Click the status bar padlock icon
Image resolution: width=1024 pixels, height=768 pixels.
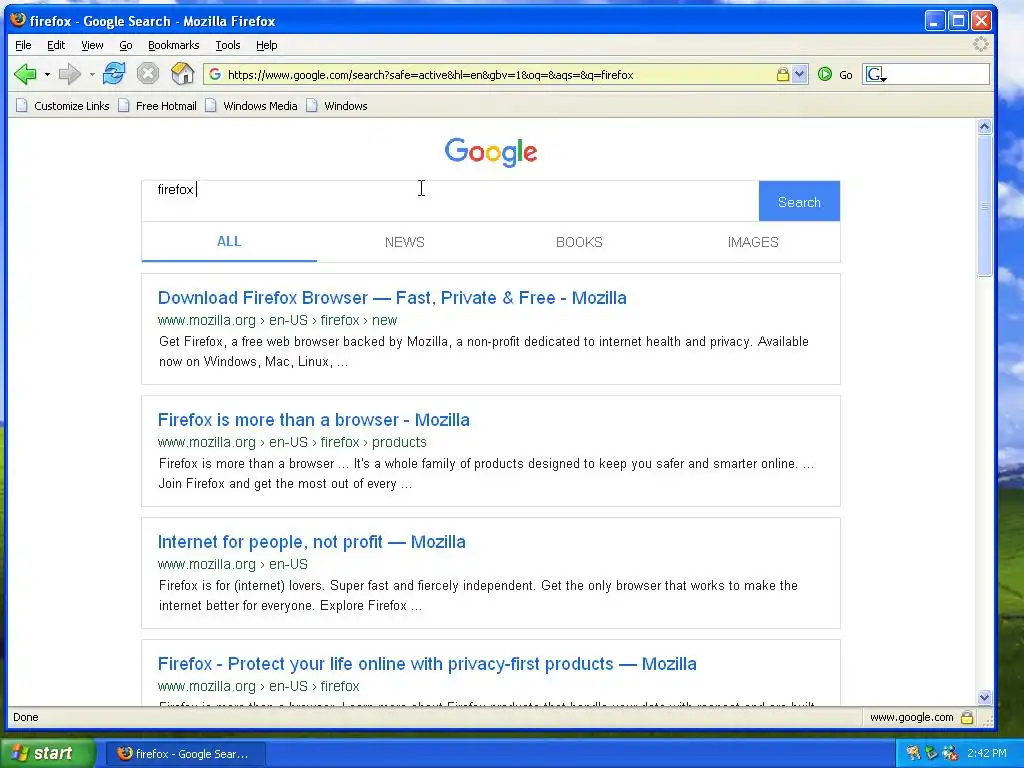[x=967, y=717]
